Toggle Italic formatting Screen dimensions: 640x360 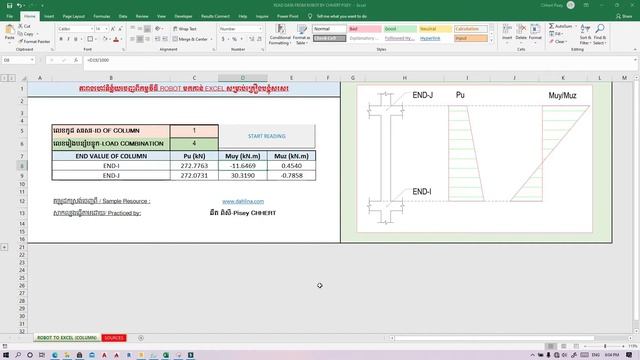68,39
